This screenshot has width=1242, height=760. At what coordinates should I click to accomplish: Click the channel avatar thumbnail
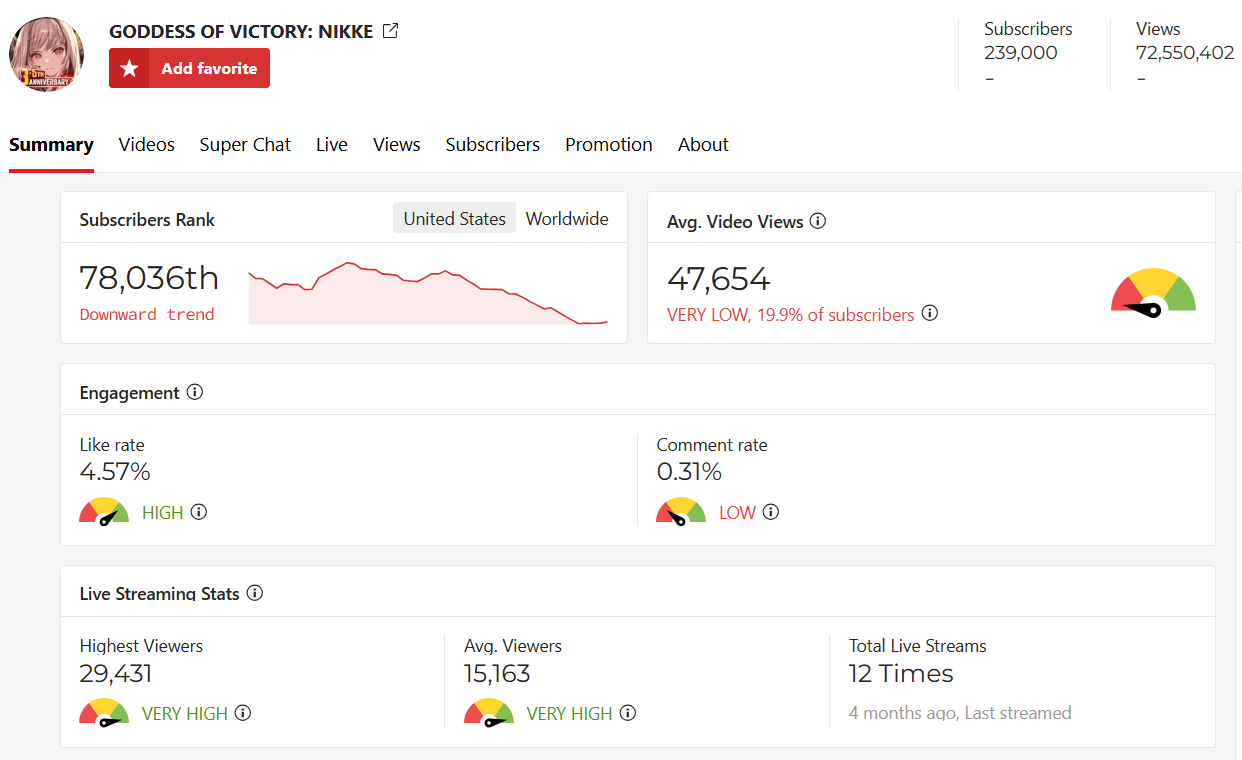coord(46,54)
